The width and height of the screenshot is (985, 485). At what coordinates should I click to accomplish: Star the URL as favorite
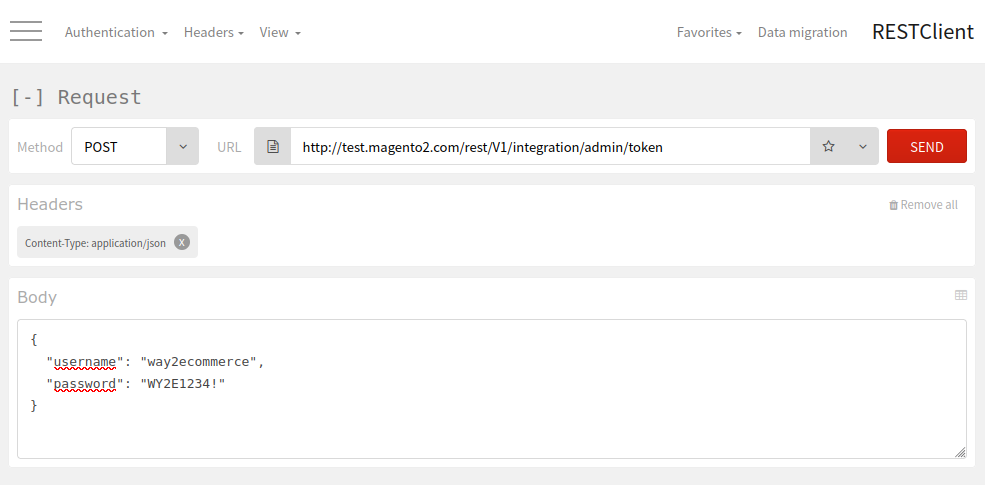[828, 146]
